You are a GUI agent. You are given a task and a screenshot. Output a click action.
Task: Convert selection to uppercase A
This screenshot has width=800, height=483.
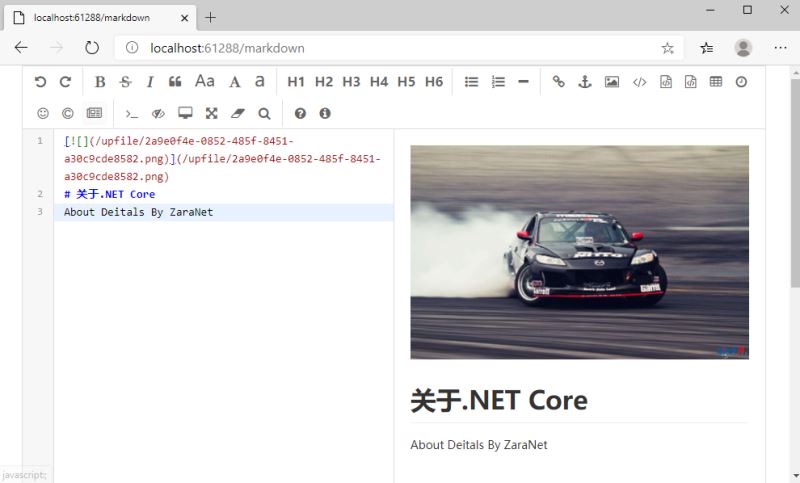coord(234,82)
